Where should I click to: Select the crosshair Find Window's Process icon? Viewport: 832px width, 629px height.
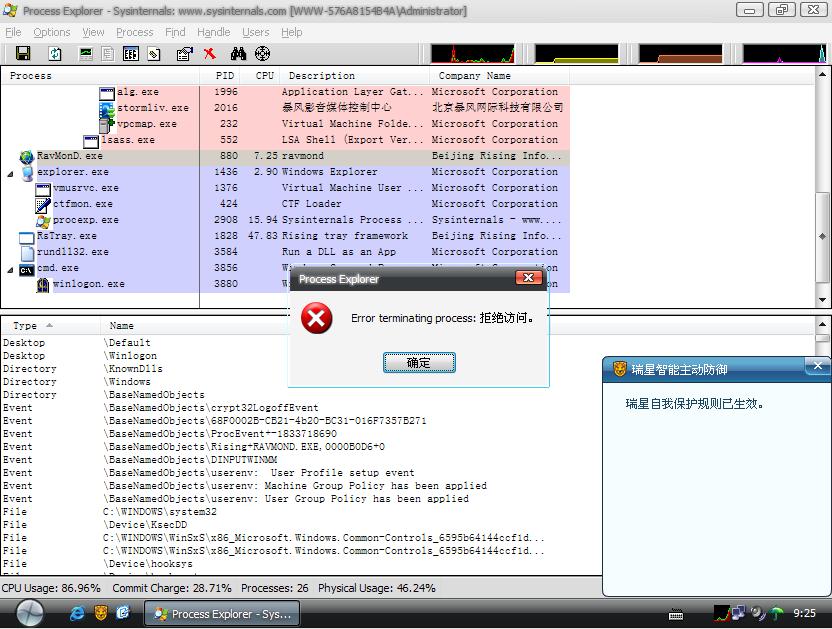point(263,53)
